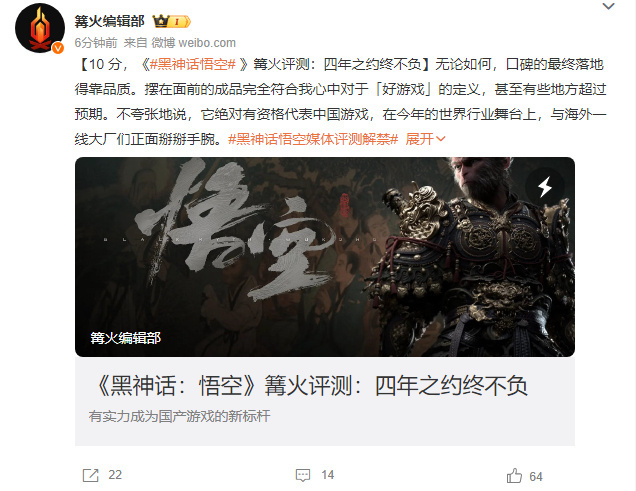The height and width of the screenshot is (491, 636).
Task: Click article subtitle 有实力成为国产游戏的新标杆
Action: coord(179,416)
